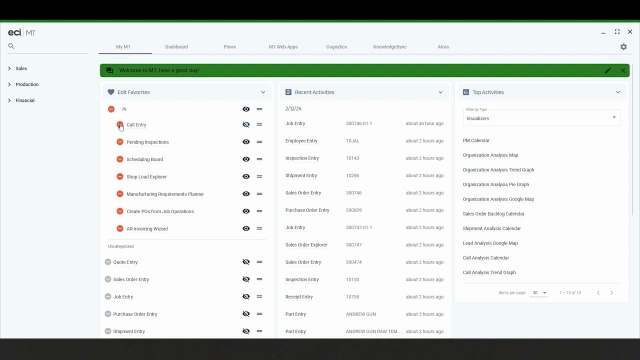Go to previous page of Top Activities

pyautogui.click(x=598, y=293)
